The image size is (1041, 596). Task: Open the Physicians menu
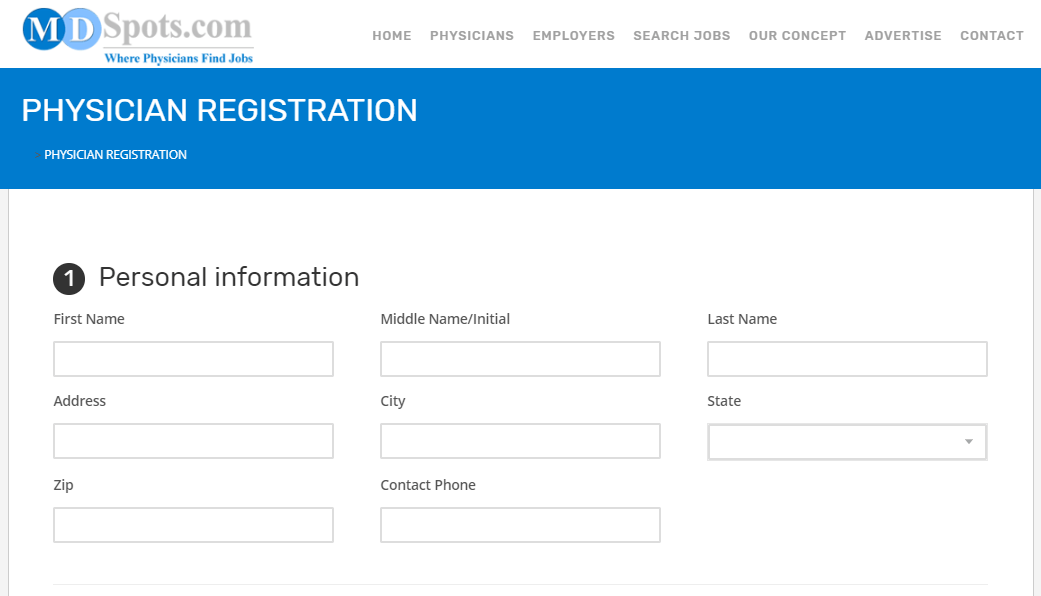472,36
